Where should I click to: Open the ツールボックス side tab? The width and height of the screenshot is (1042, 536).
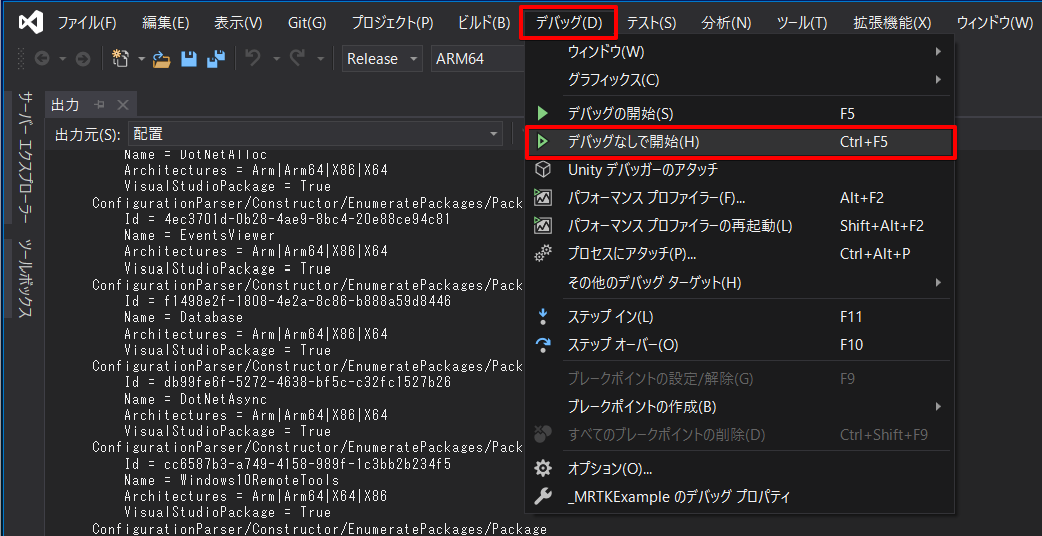pos(25,278)
